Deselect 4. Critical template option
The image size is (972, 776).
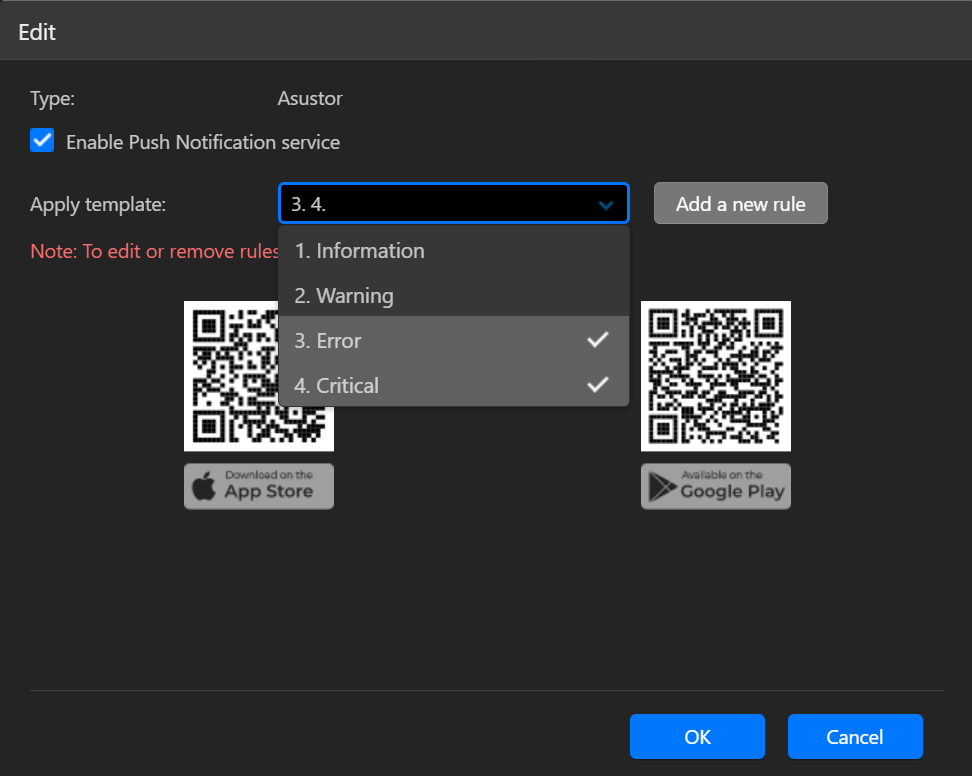(454, 385)
